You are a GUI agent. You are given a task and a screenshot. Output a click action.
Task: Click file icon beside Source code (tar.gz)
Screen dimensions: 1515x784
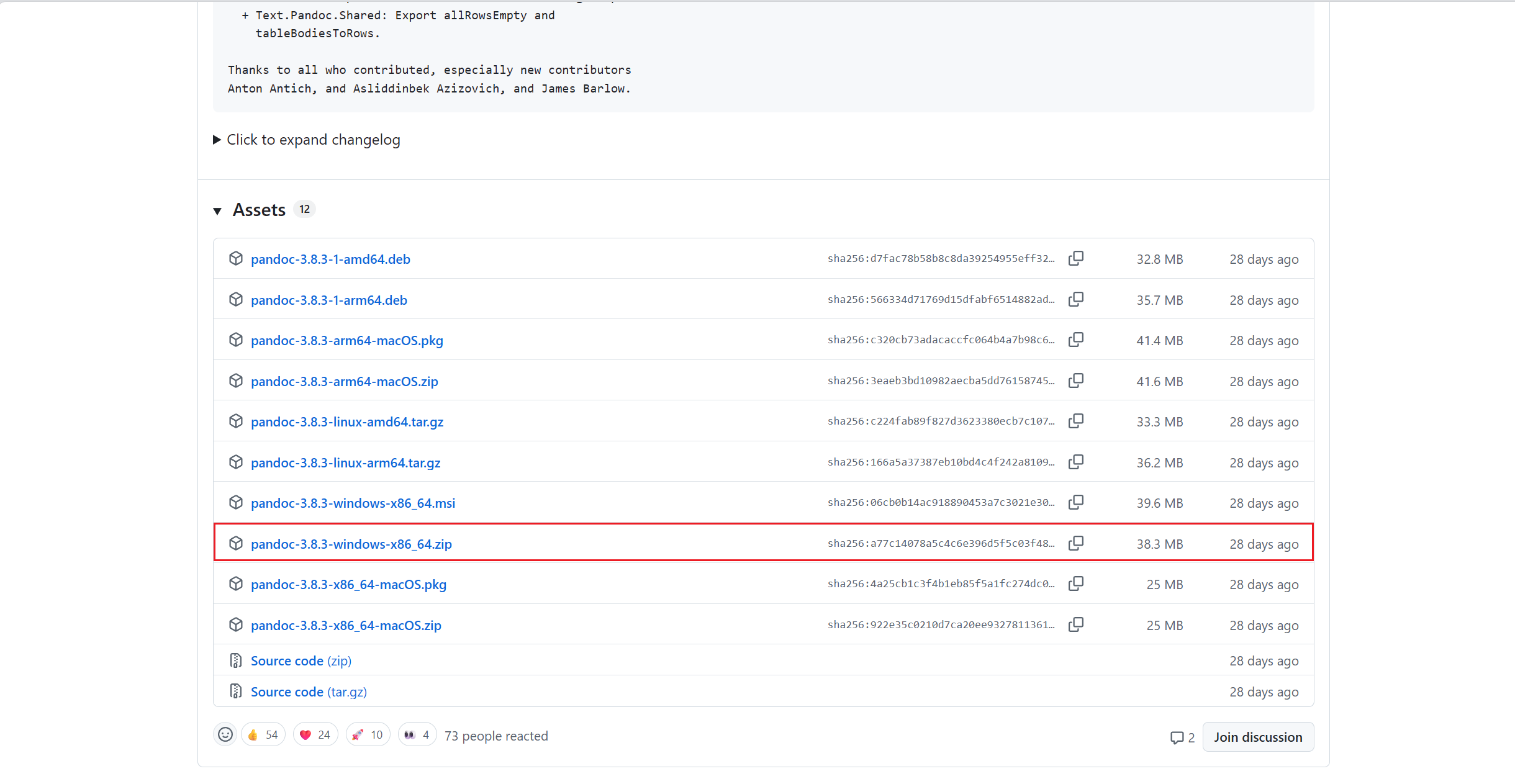236,691
